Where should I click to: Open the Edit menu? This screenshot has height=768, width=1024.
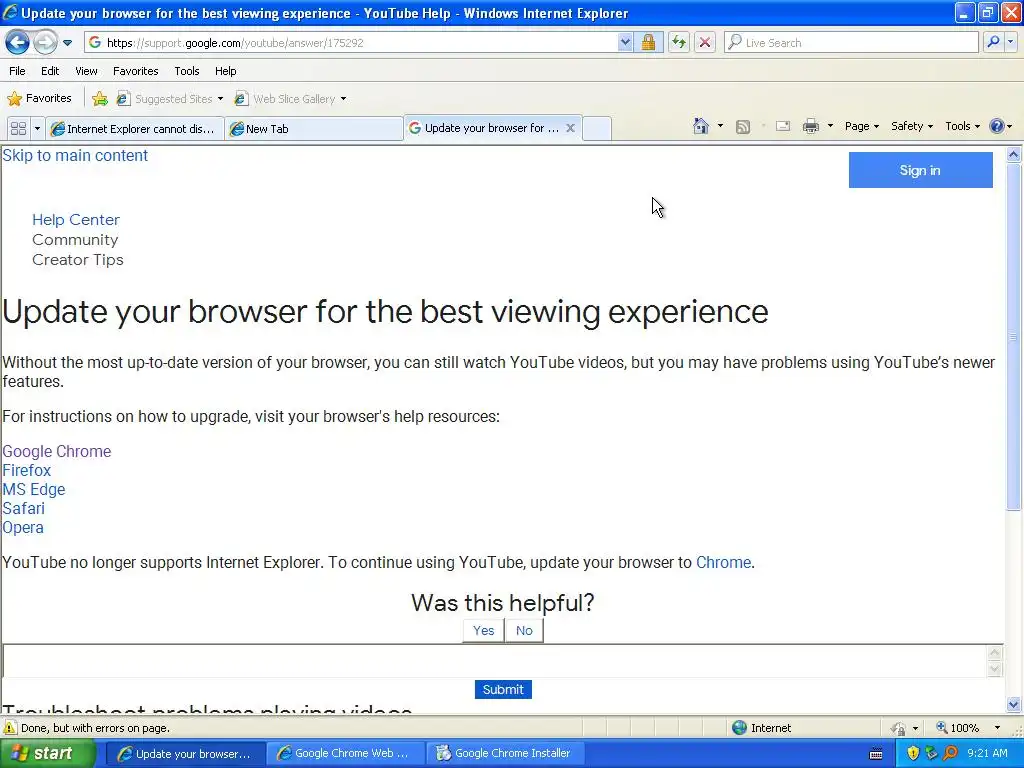[50, 71]
